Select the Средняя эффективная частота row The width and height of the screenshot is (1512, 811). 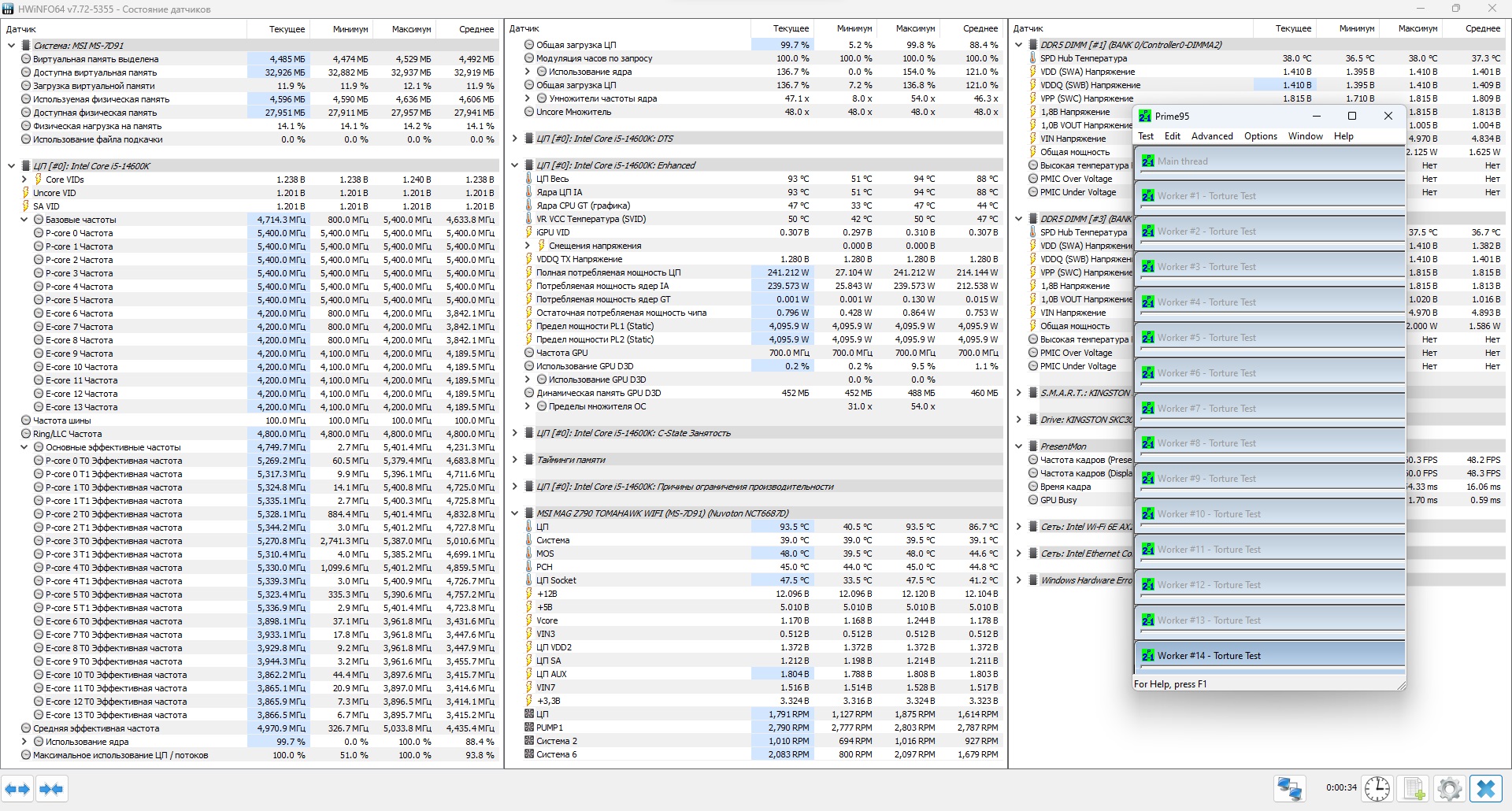pyautogui.click(x=251, y=728)
